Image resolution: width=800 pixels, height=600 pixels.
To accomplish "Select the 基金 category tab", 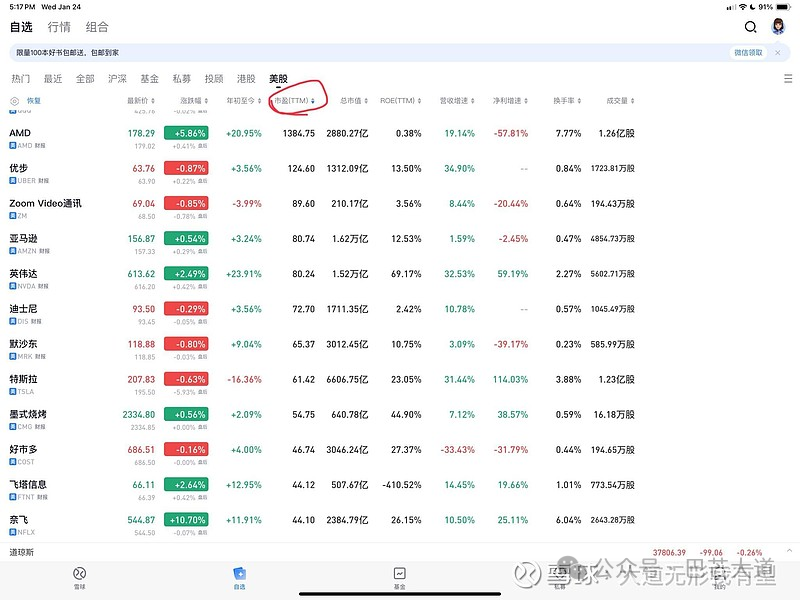I will click(x=149, y=79).
